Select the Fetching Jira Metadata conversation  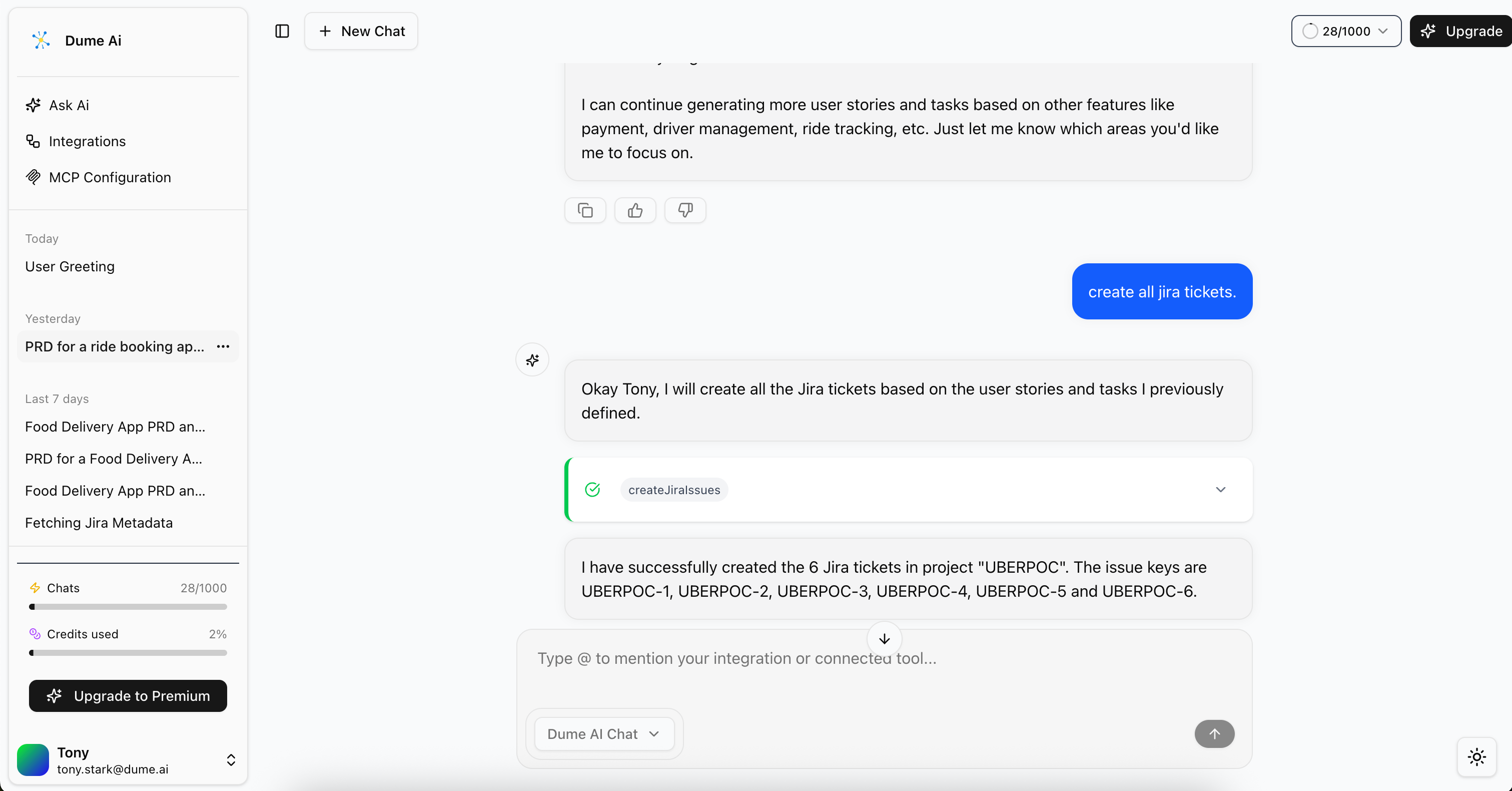point(99,523)
